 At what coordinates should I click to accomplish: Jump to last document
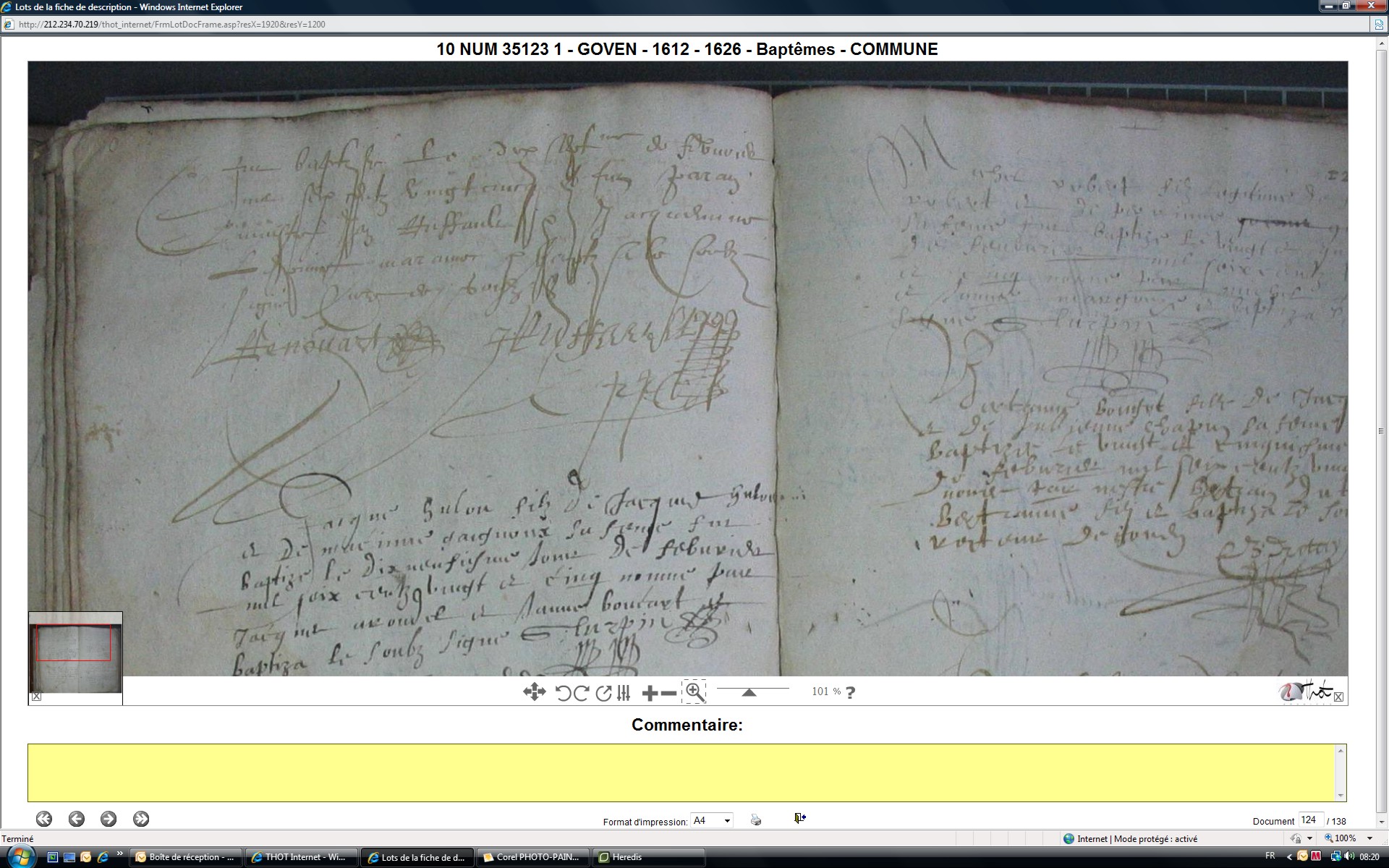(141, 819)
